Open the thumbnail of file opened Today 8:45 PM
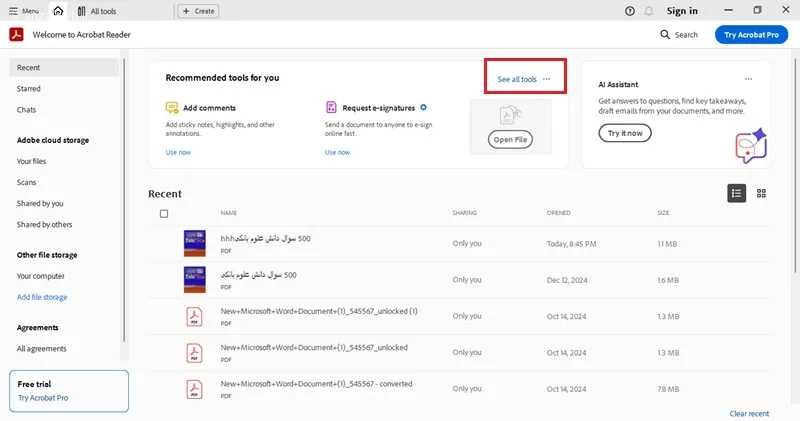 tap(195, 243)
